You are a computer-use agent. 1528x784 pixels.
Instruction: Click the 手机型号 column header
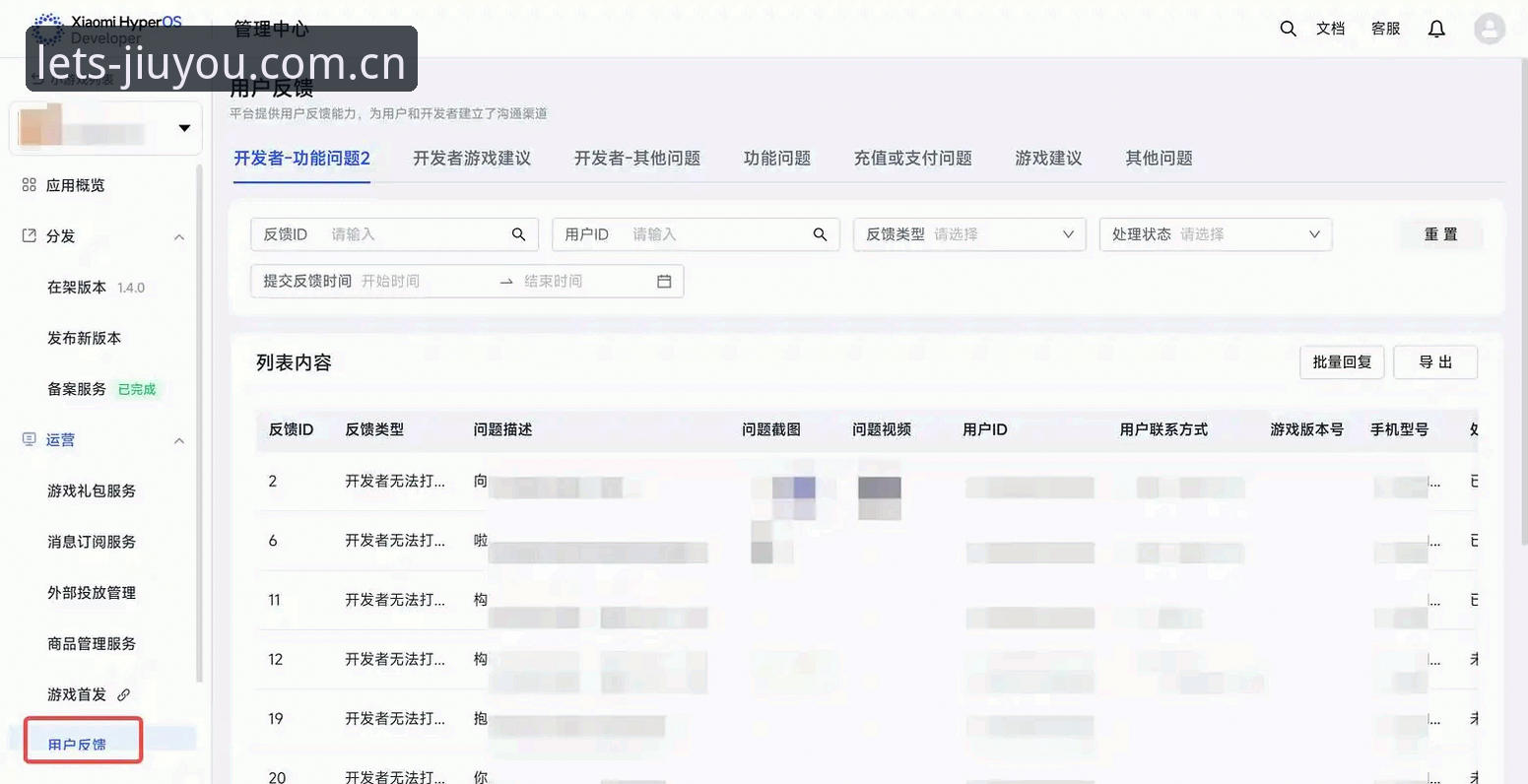[x=1400, y=429]
